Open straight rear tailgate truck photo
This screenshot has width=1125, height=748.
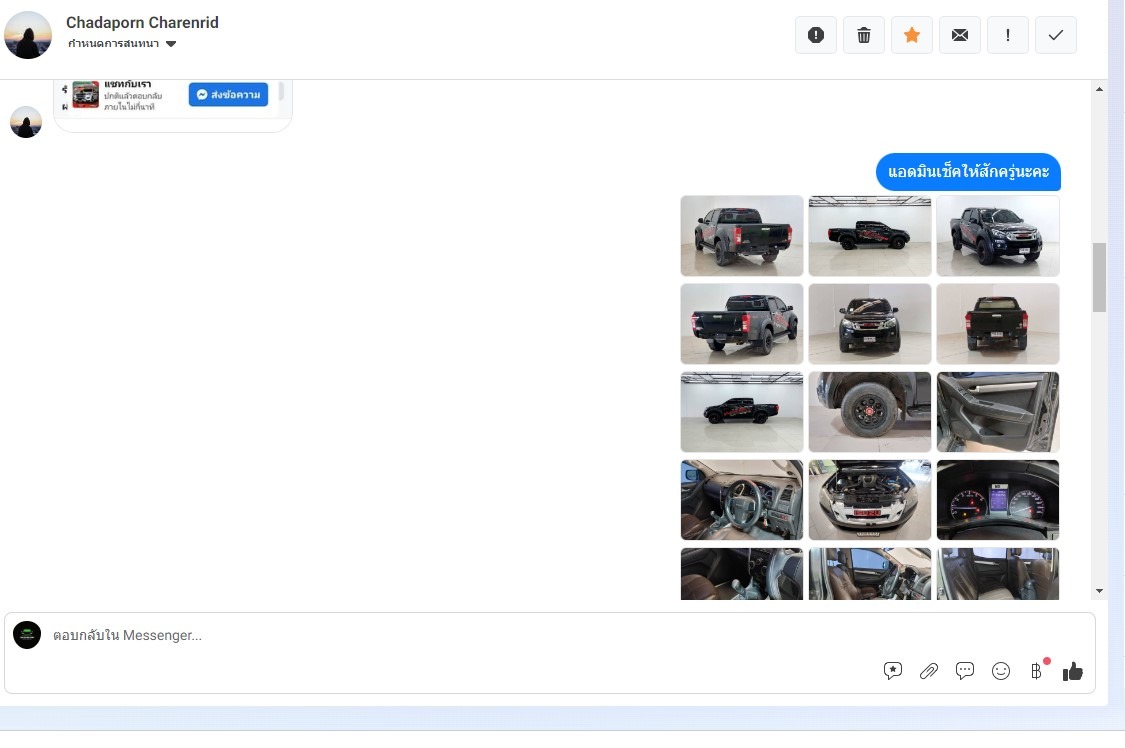pyautogui.click(x=998, y=324)
